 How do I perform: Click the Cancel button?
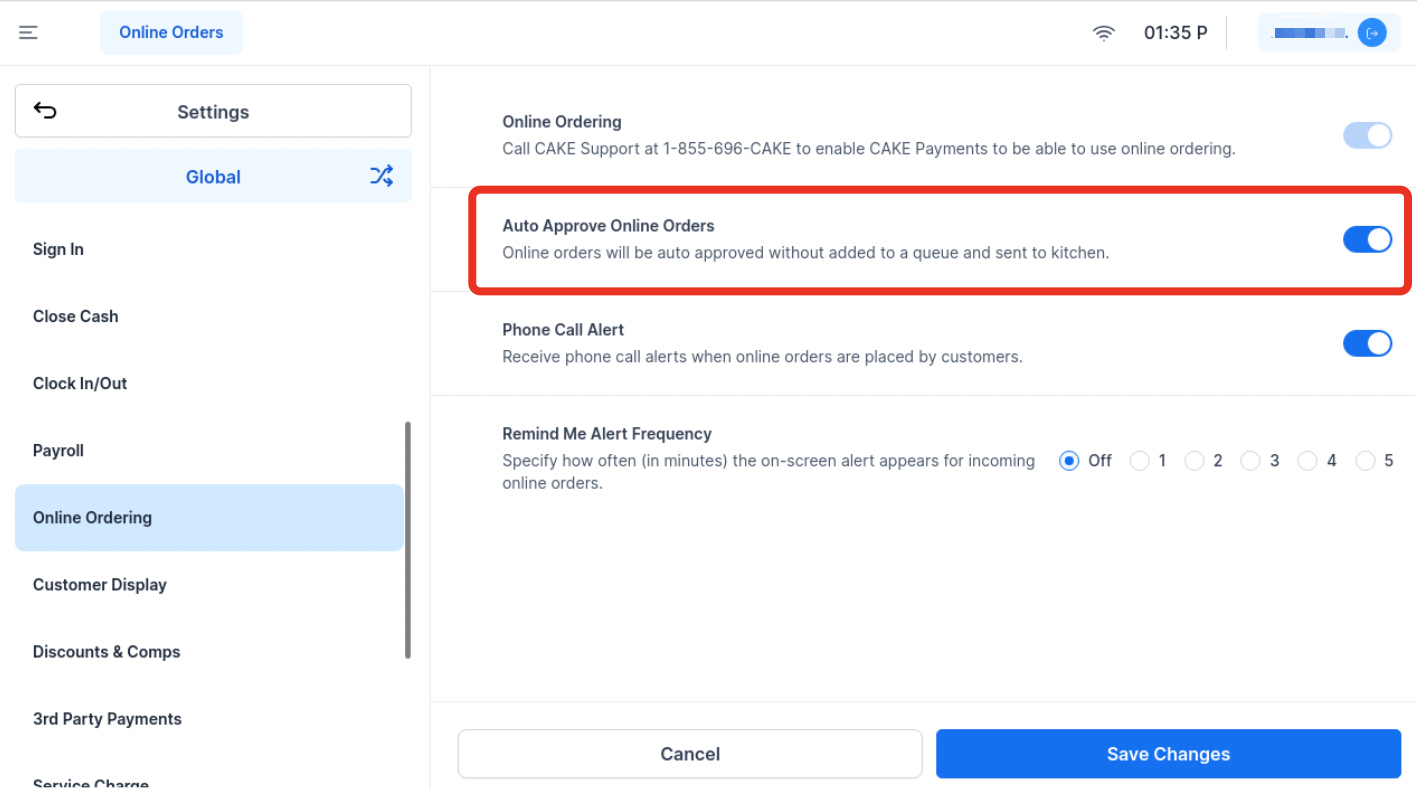(x=690, y=754)
